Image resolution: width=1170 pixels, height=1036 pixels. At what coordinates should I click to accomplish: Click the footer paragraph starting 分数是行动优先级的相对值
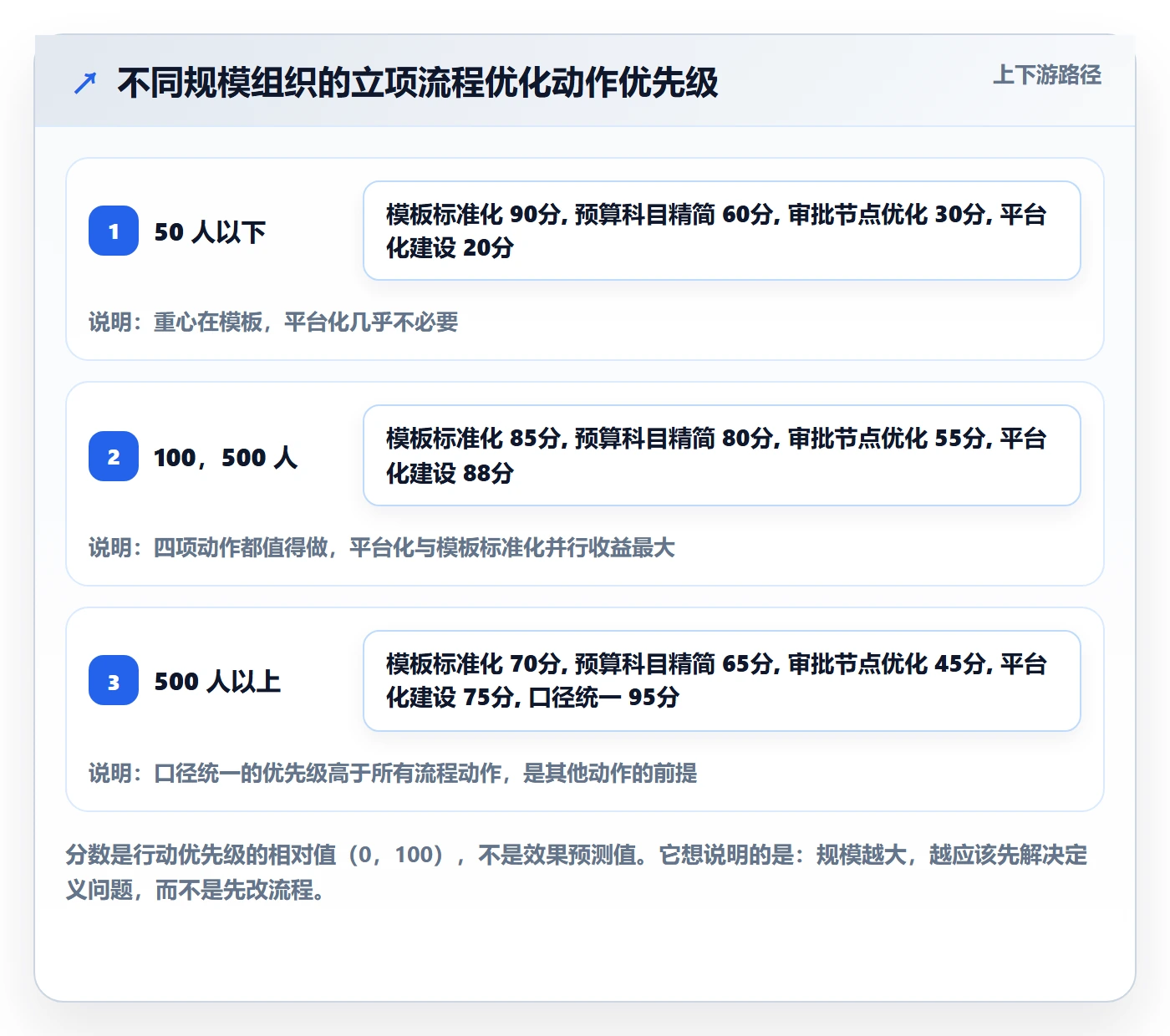point(577,872)
